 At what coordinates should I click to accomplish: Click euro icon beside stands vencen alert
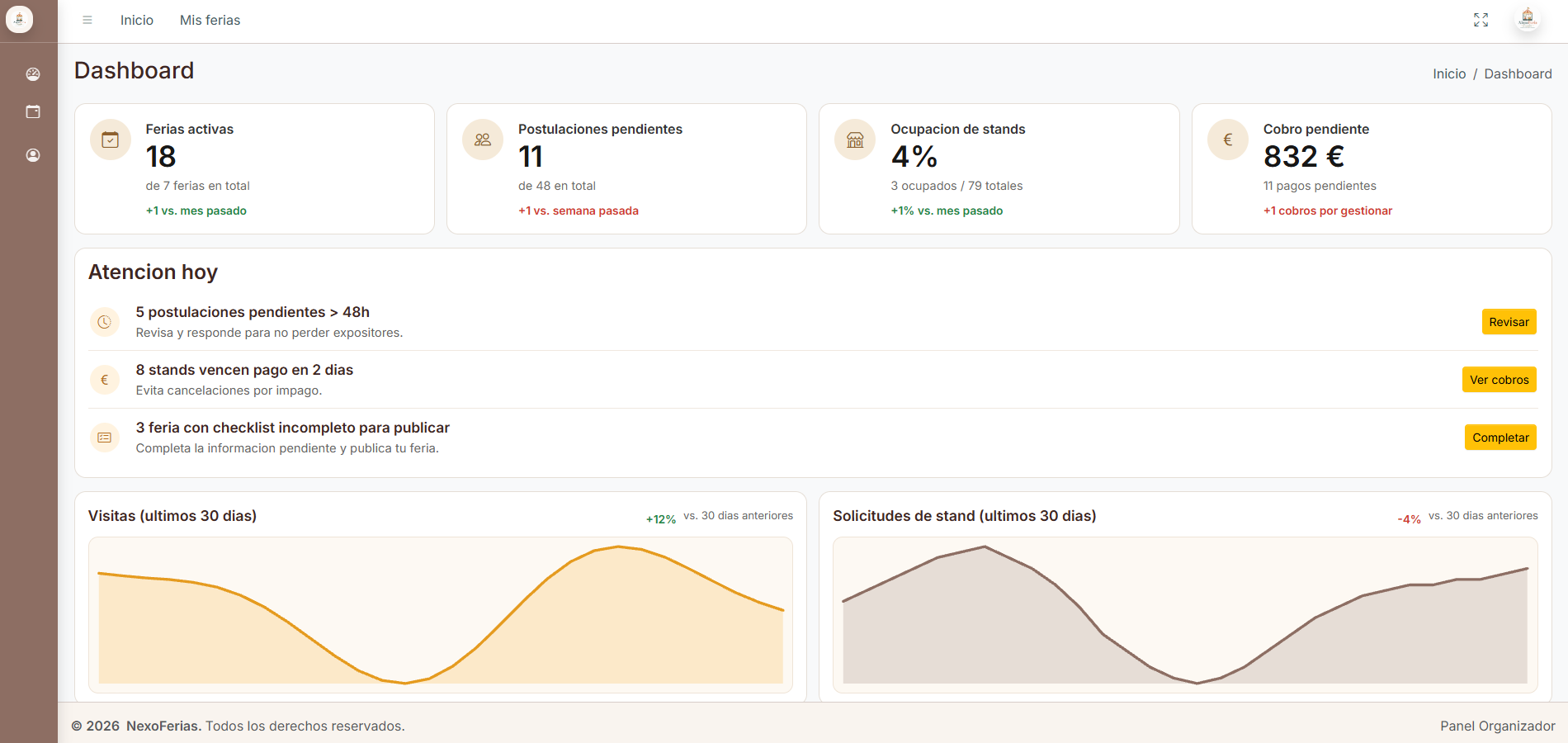(105, 380)
